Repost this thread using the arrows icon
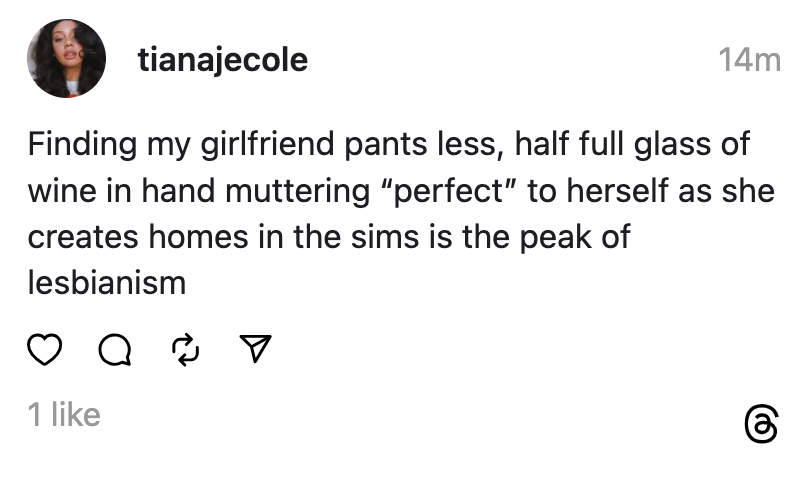Screen dimensions: 806x484 [x=185, y=349]
